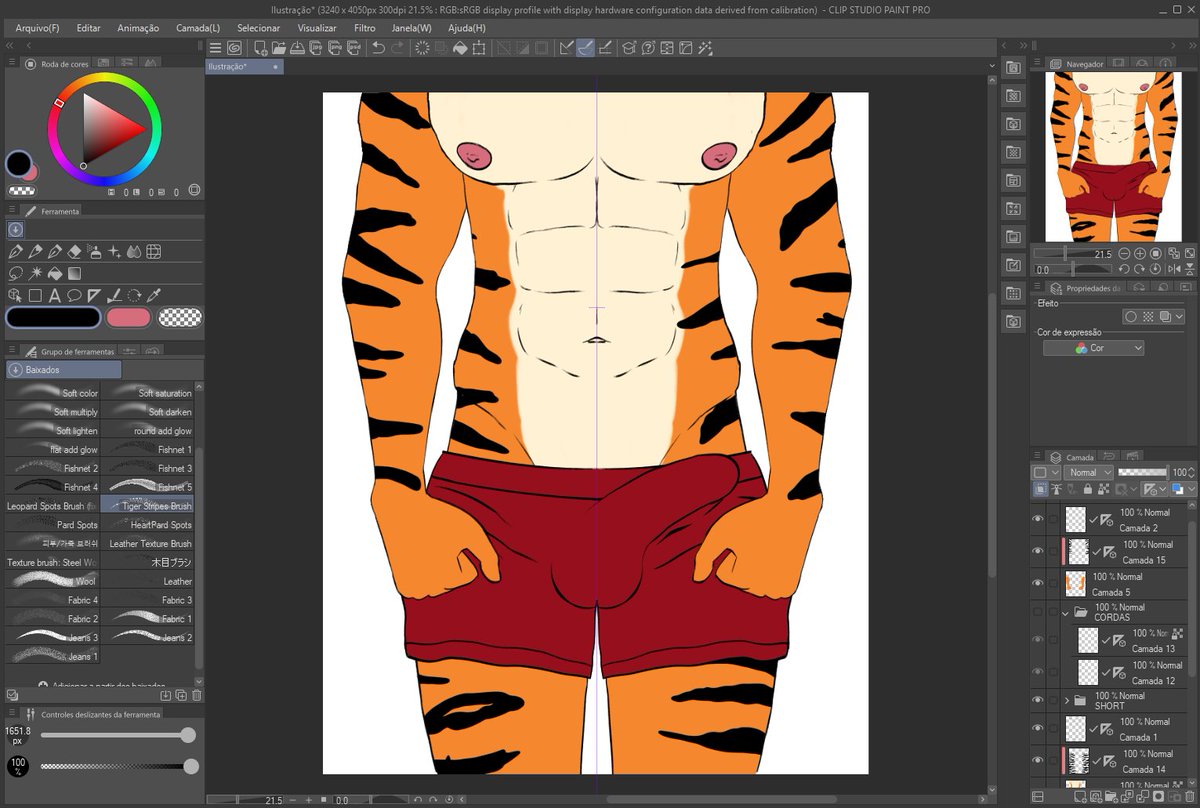This screenshot has width=1200, height=808.
Task: Select the Leather Texture Brush
Action: pos(147,543)
